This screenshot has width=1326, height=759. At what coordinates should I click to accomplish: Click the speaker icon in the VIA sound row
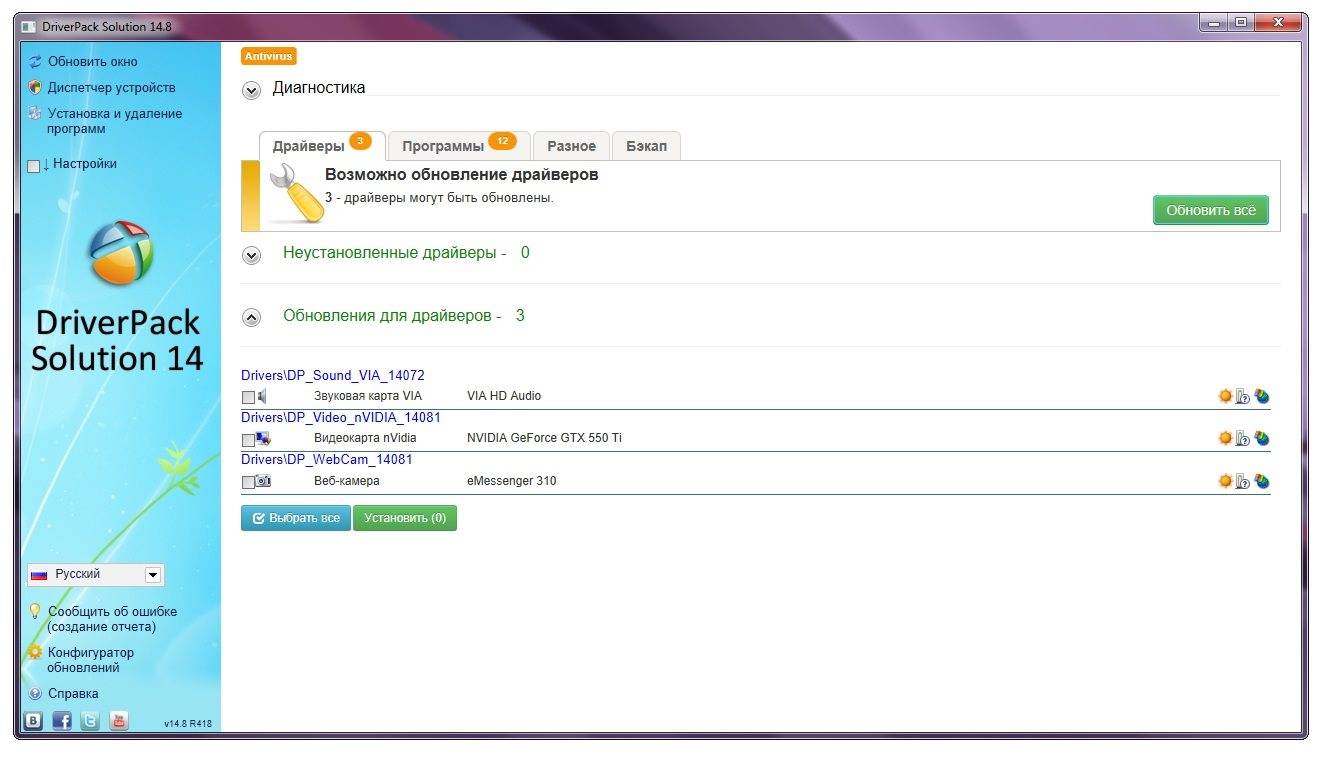click(x=262, y=396)
